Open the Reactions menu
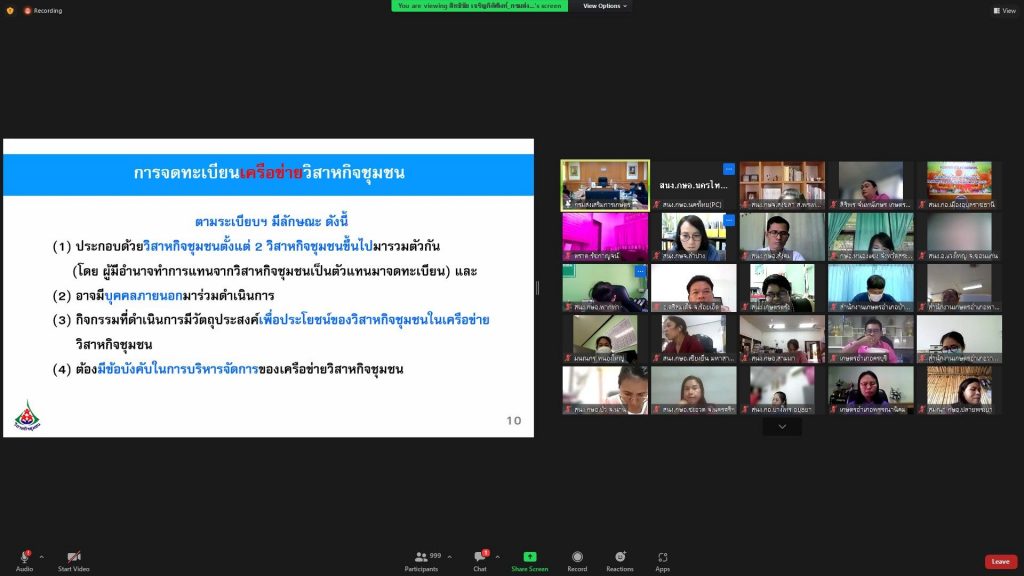Viewport: 1024px width, 576px height. click(619, 557)
